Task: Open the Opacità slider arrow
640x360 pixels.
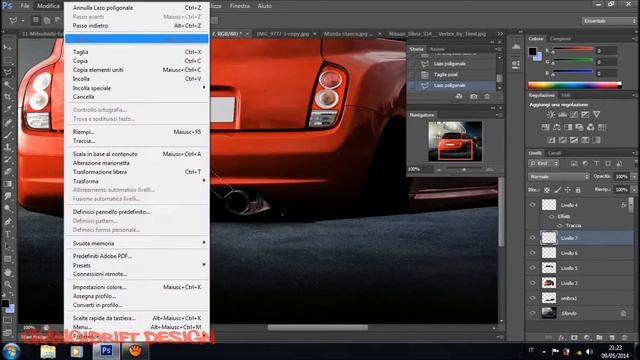Action: pos(634,177)
